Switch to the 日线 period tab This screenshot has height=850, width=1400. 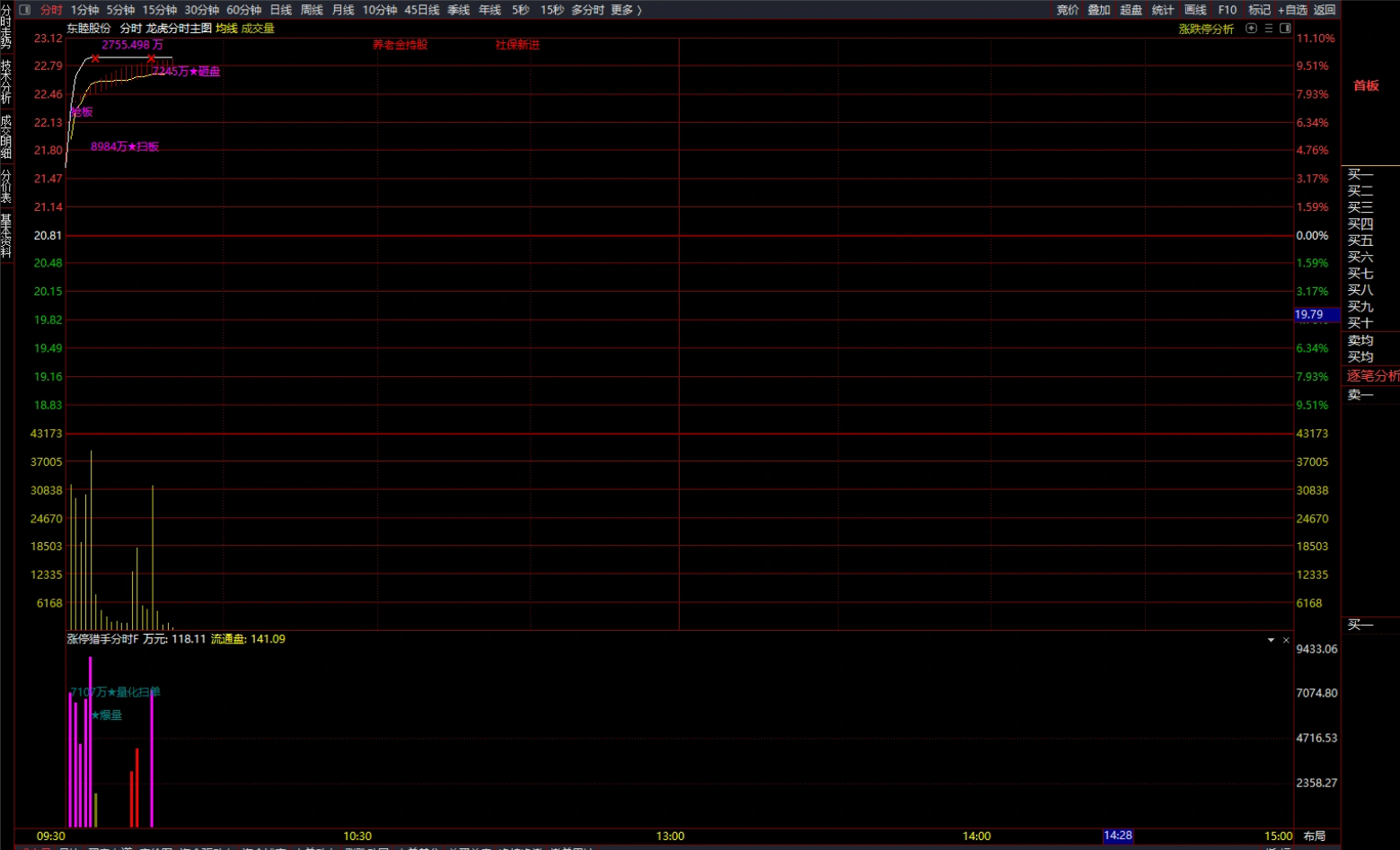(281, 10)
